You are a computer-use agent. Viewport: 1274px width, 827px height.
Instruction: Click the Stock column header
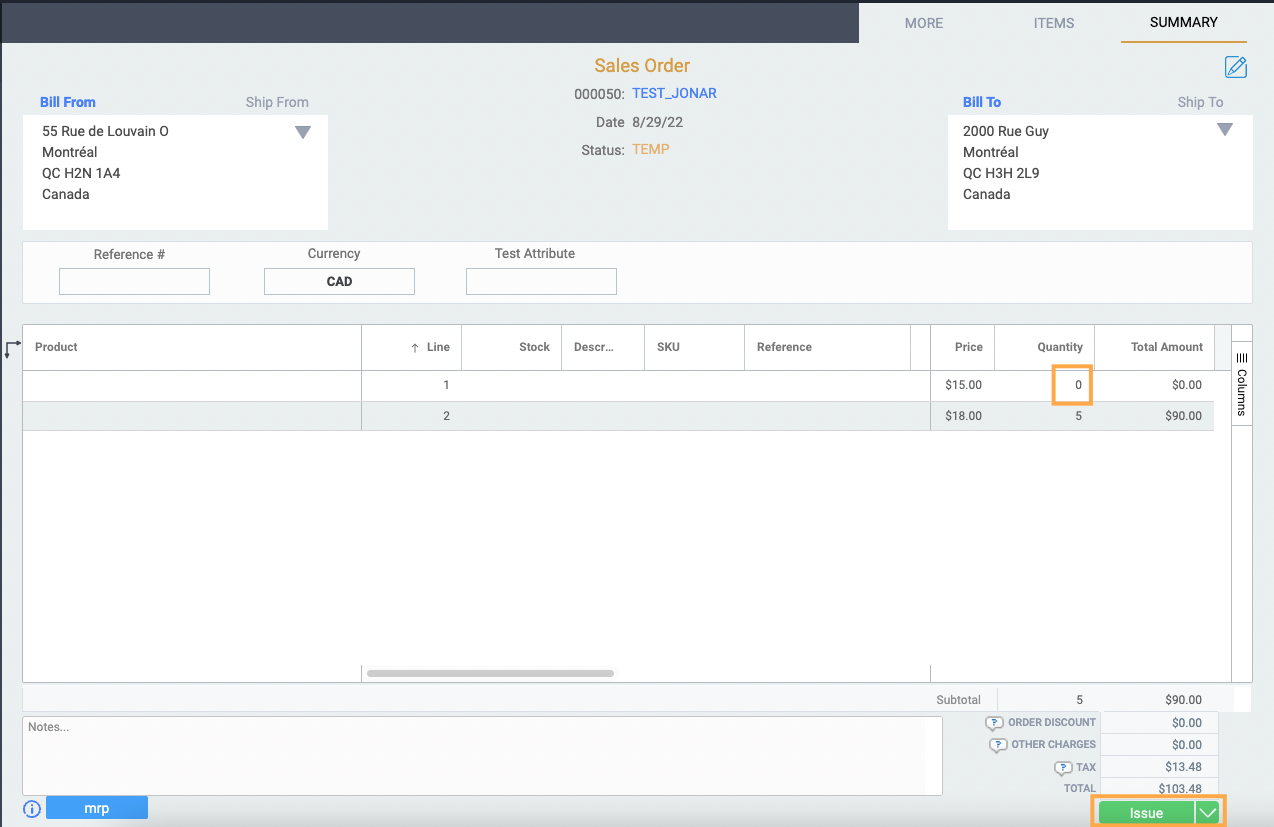click(511, 347)
